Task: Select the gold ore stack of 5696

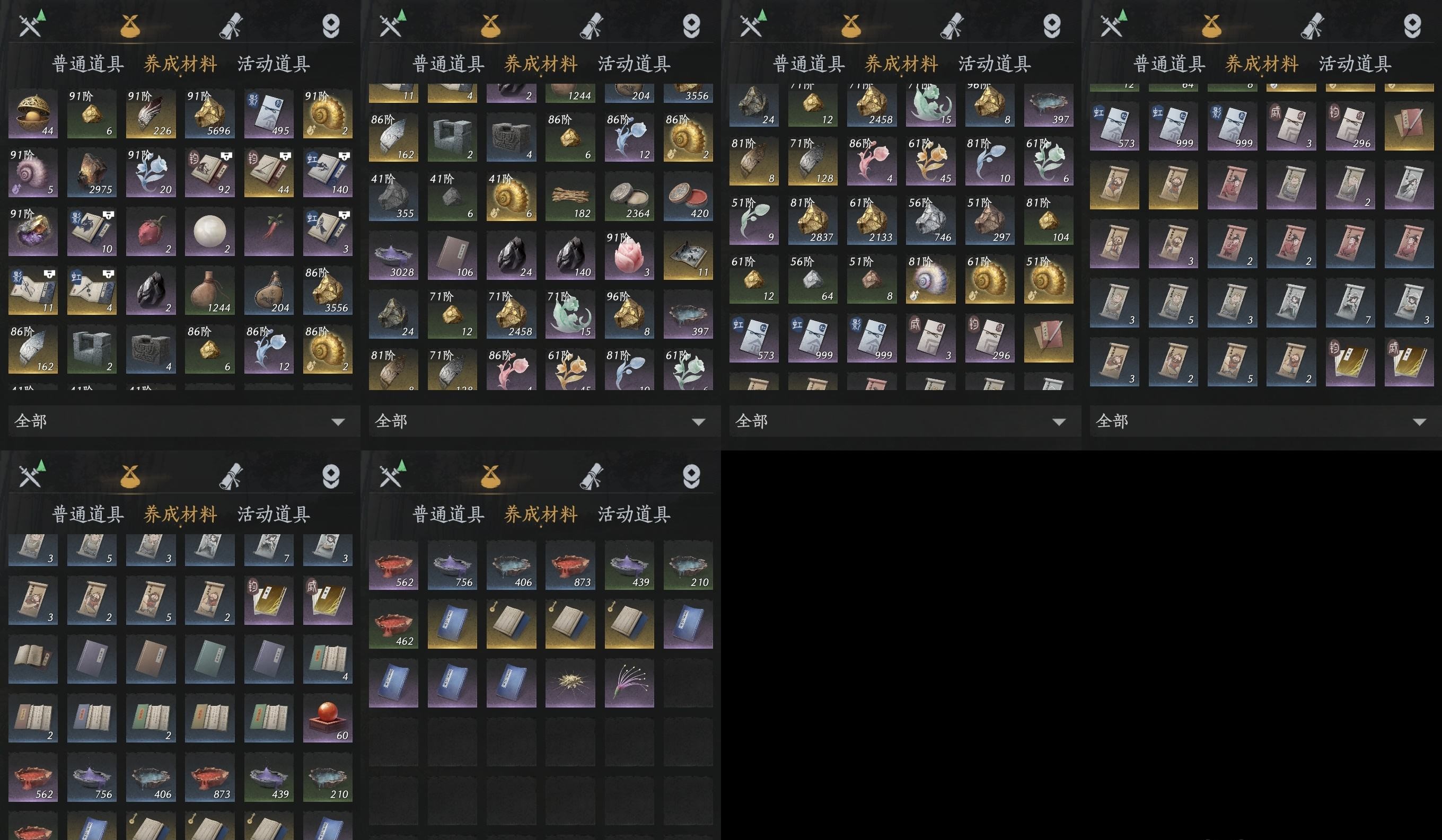Action: pos(209,113)
